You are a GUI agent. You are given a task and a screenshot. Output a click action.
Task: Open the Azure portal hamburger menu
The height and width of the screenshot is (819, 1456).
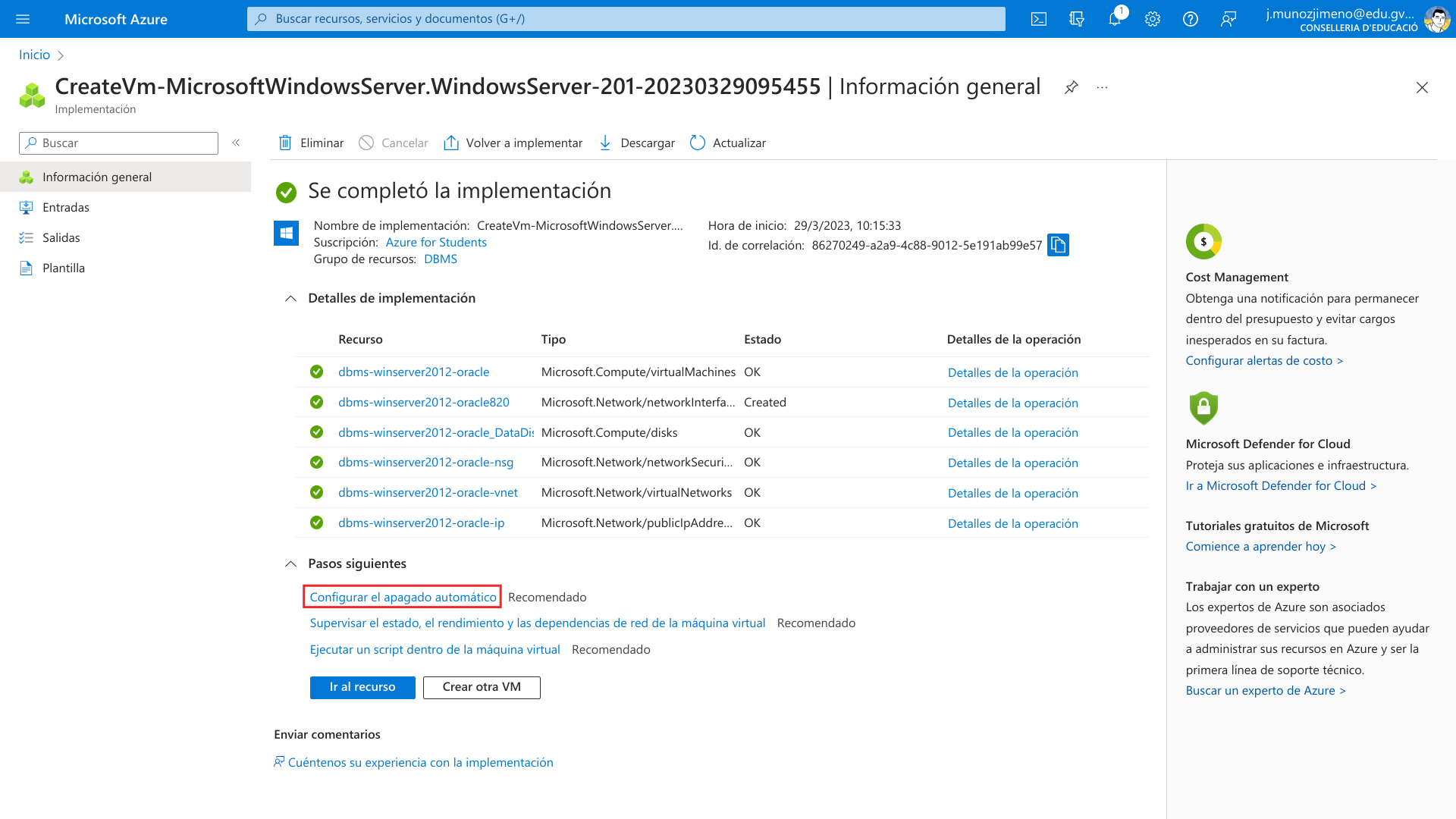(x=23, y=19)
